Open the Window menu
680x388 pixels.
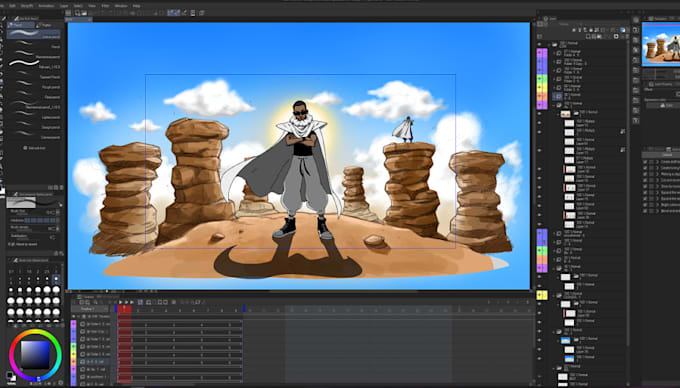121,6
